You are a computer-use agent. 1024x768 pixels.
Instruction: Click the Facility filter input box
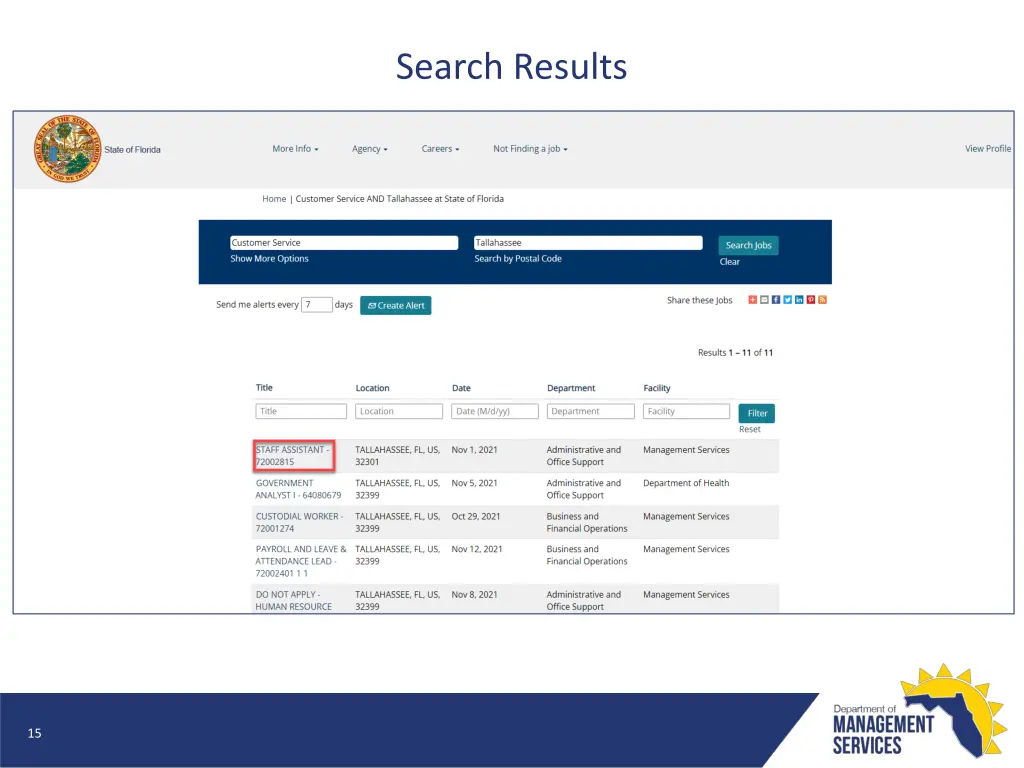coord(686,411)
